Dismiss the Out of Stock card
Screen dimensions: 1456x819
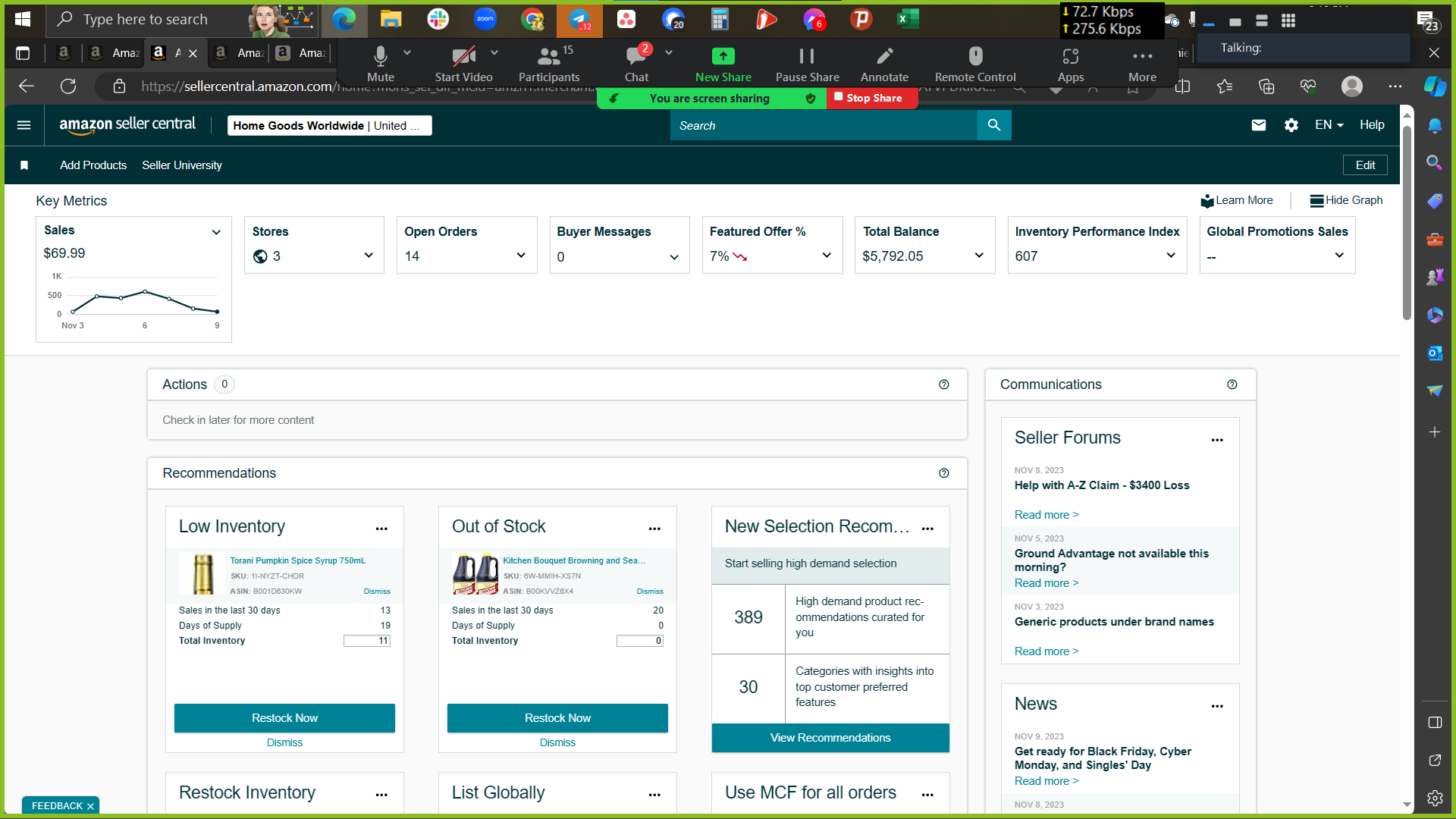[x=557, y=742]
